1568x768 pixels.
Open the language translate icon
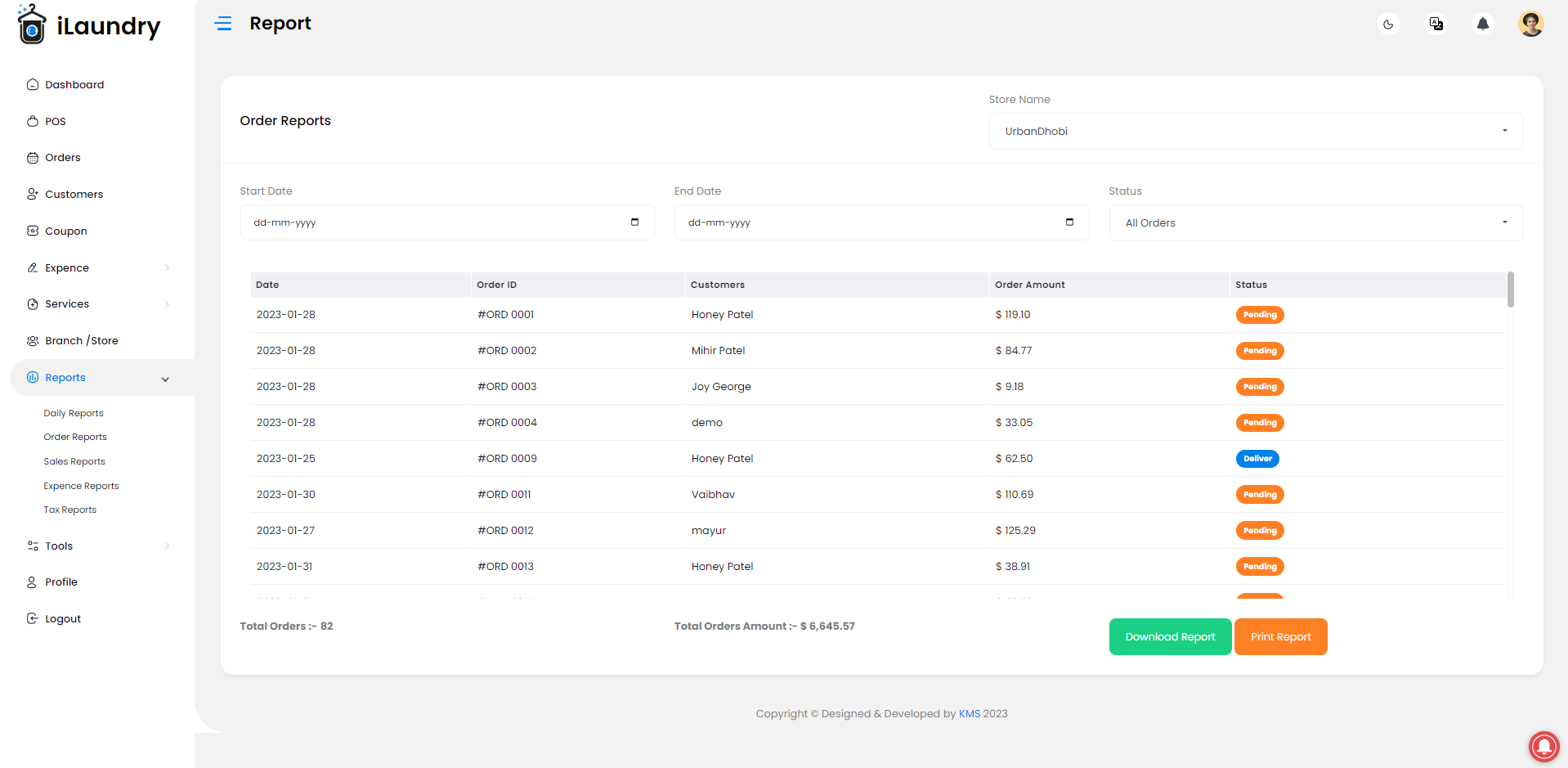(x=1436, y=24)
